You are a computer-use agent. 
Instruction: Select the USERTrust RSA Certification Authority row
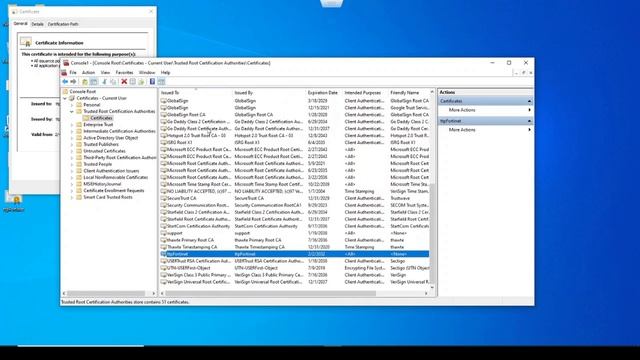coord(294,261)
